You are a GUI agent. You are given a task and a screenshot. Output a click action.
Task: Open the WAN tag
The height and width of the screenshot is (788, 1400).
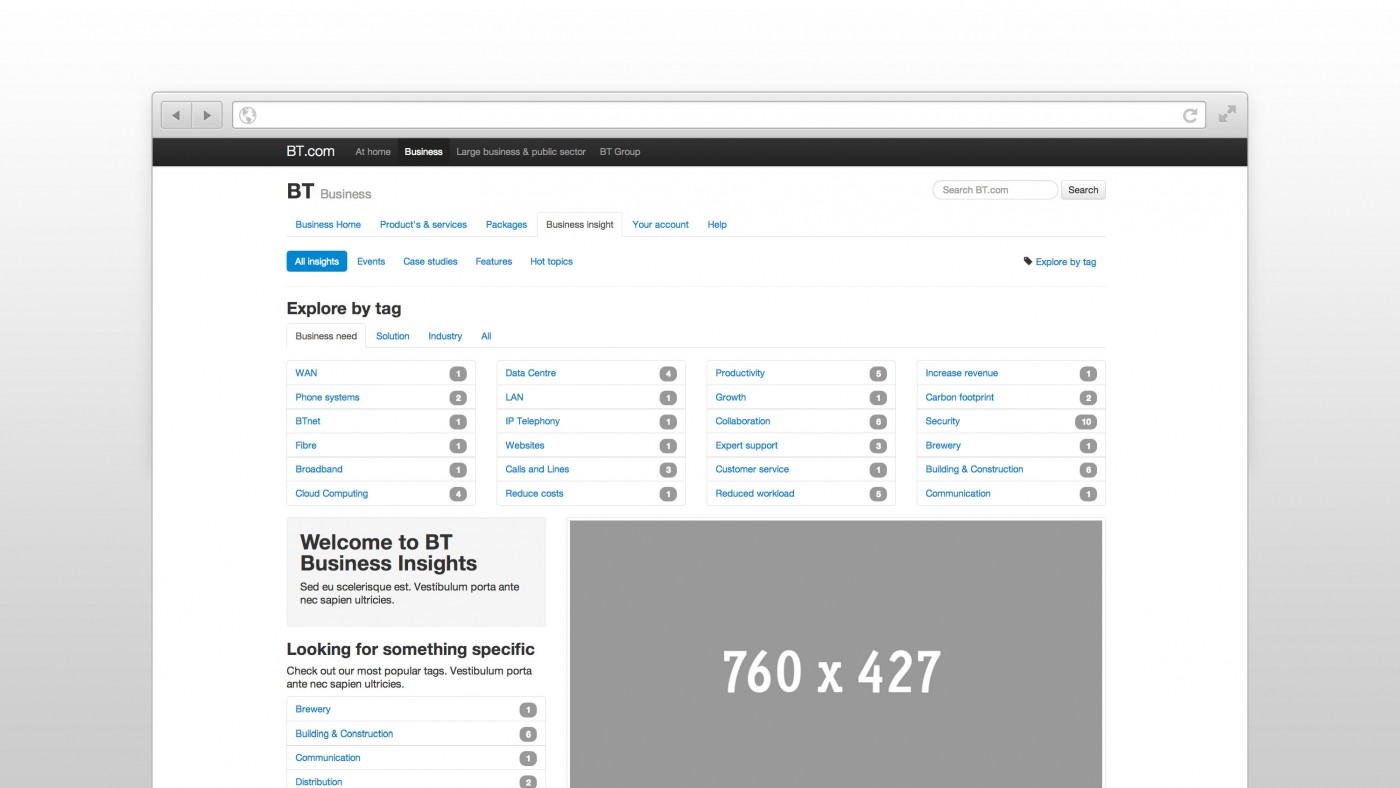pyautogui.click(x=306, y=373)
